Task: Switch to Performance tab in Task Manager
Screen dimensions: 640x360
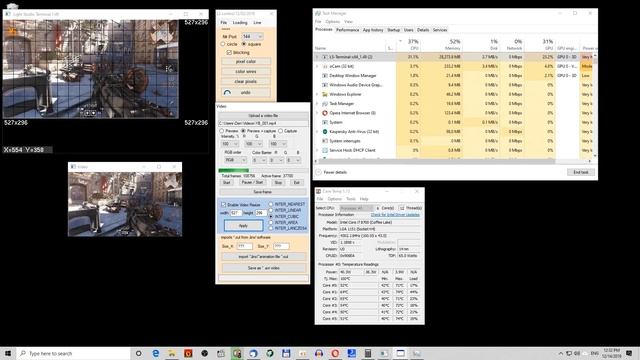Action: point(347,30)
